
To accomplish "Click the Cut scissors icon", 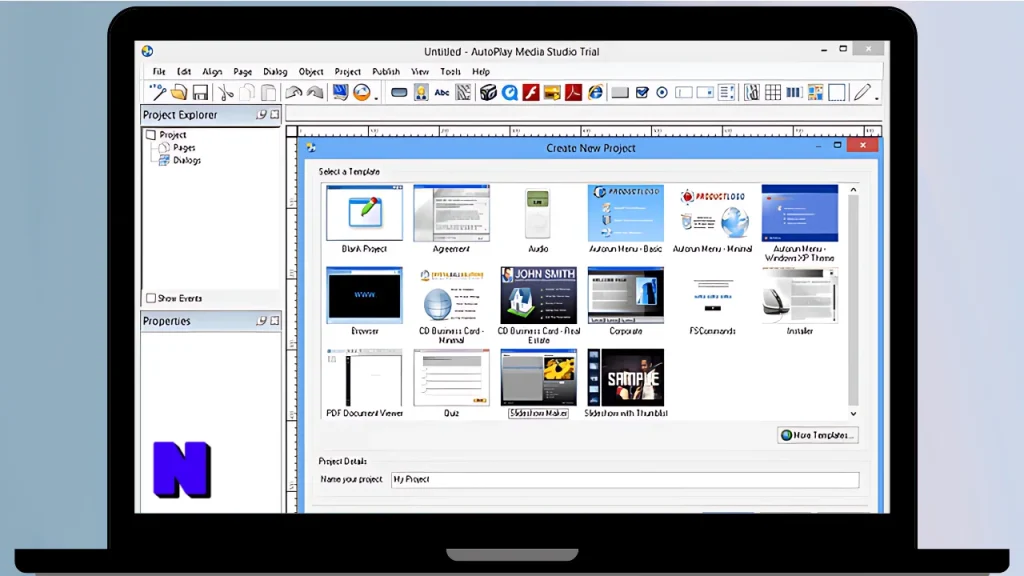I will 226,92.
